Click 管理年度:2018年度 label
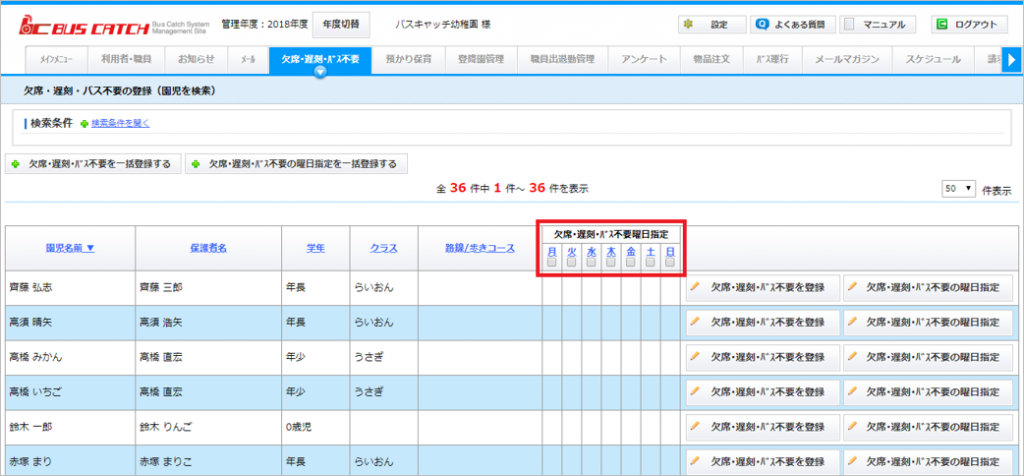The height and width of the screenshot is (476, 1024). coord(264,24)
